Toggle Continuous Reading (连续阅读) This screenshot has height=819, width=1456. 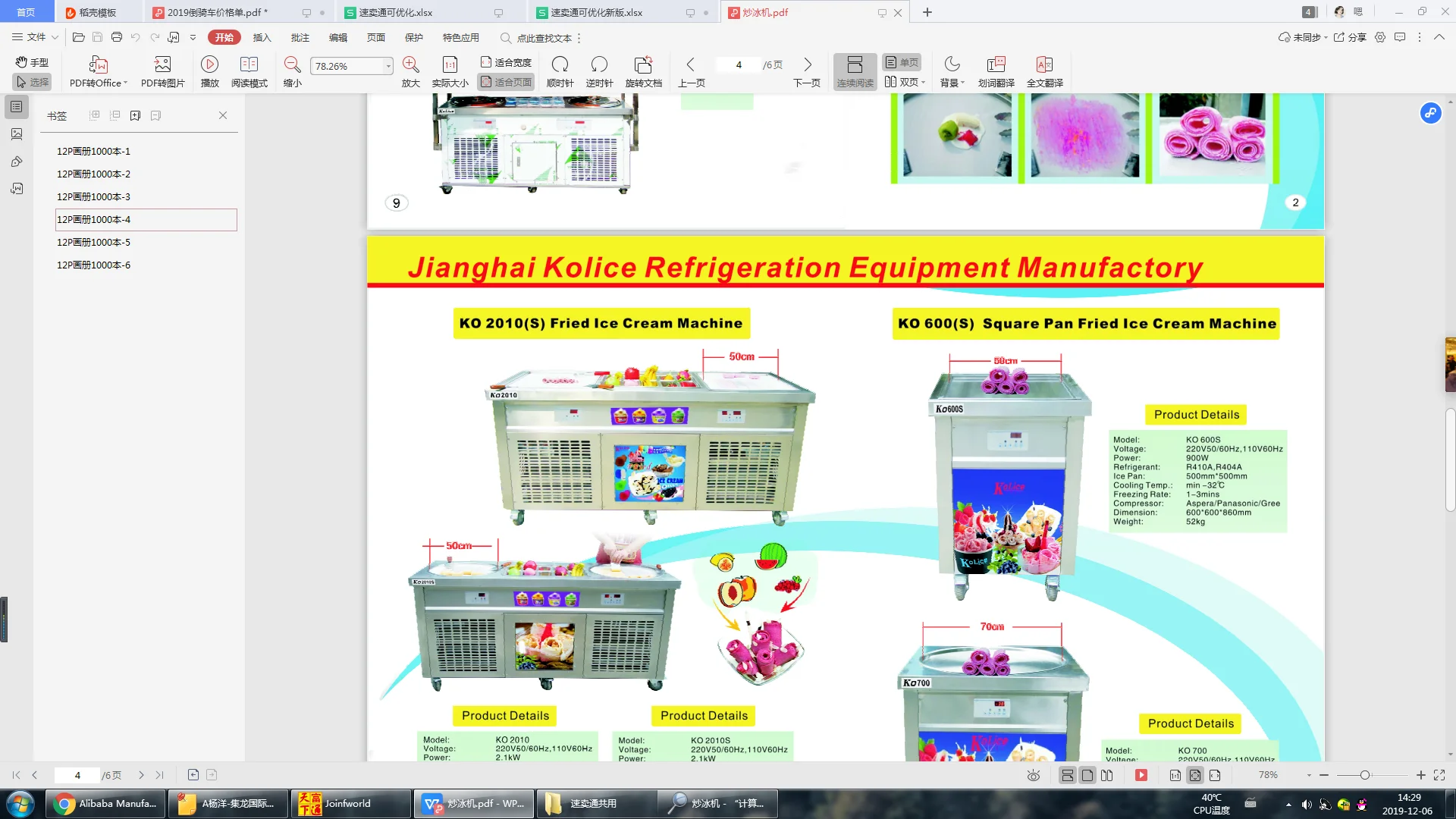pyautogui.click(x=855, y=72)
